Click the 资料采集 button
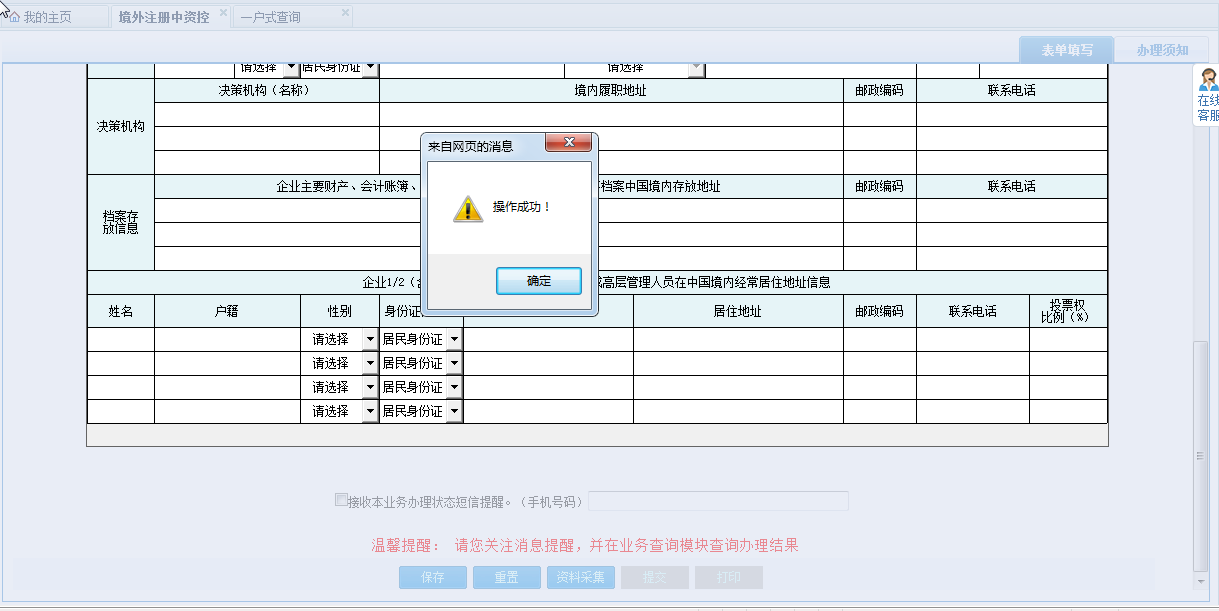This screenshot has height=611, width=1219. [580, 577]
